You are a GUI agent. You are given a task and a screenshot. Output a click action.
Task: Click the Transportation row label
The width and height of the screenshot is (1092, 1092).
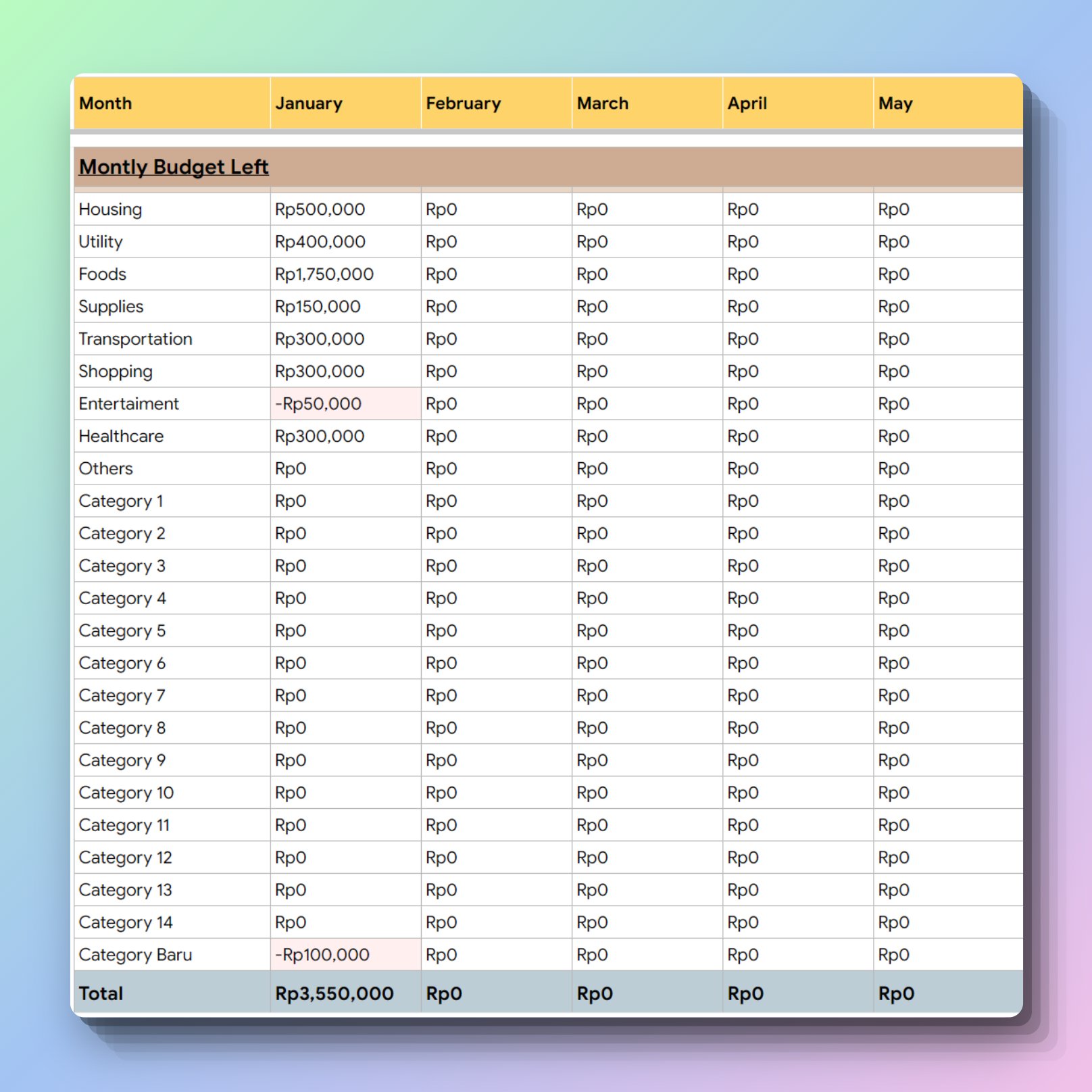[135, 339]
